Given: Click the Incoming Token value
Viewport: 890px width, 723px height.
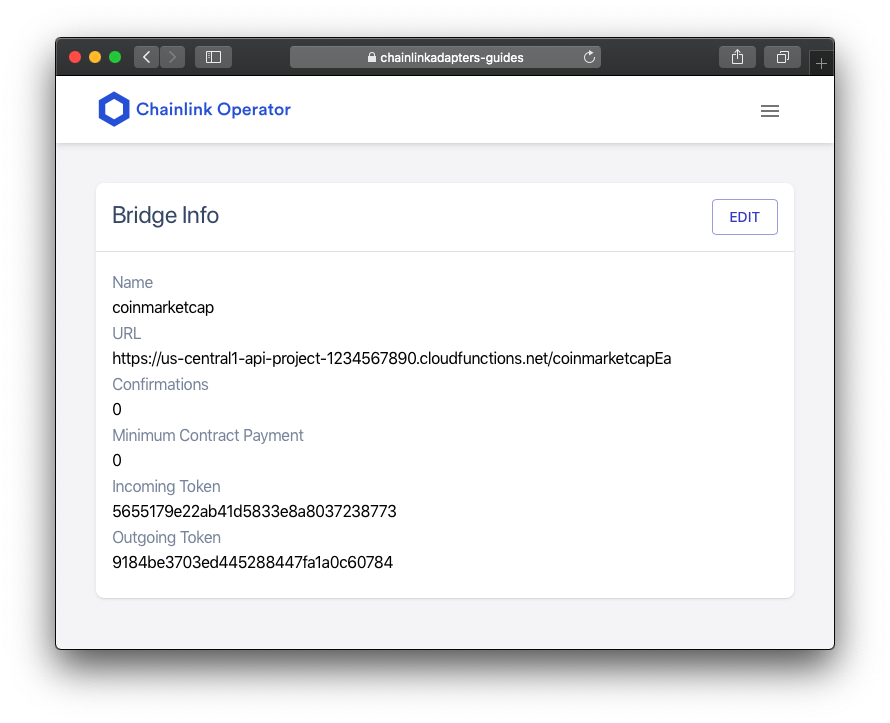Looking at the screenshot, I should [254, 511].
